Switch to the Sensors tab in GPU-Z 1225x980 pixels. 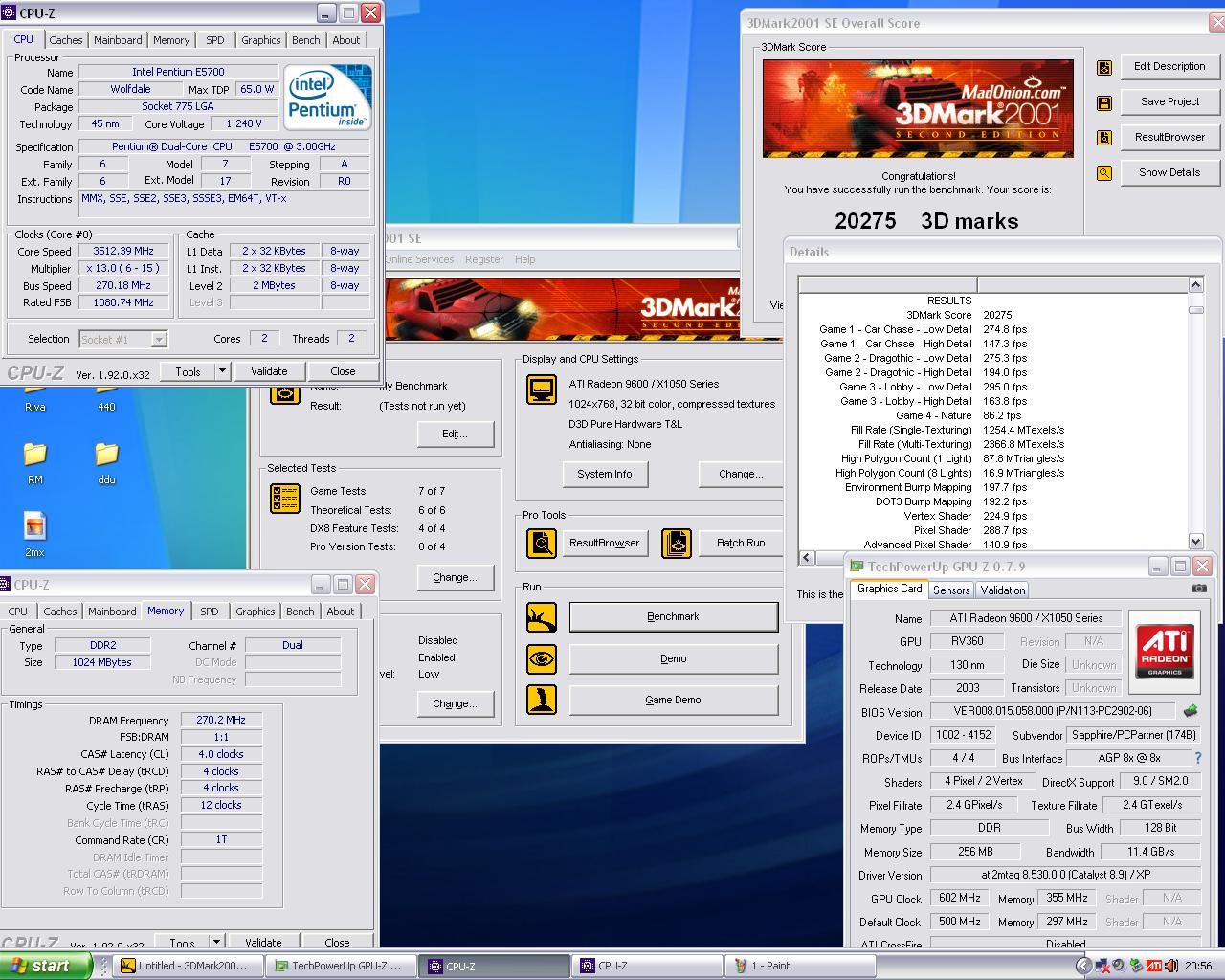pyautogui.click(x=951, y=590)
